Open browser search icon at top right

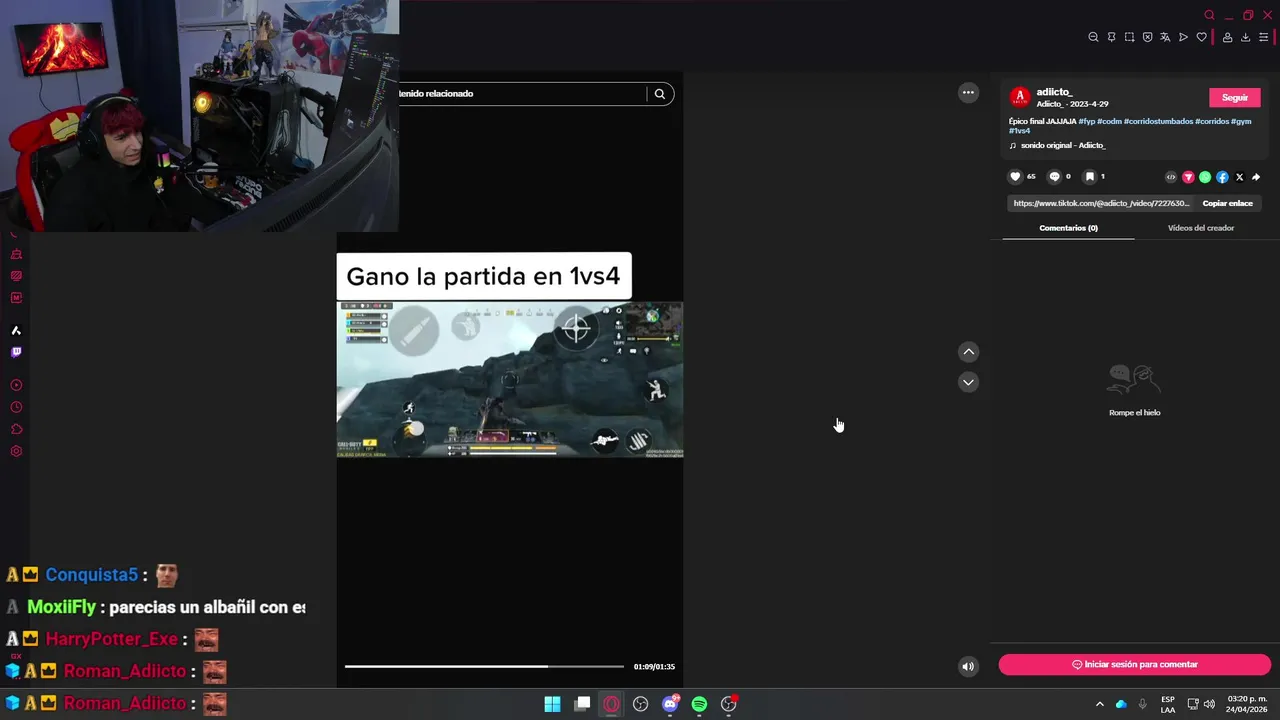(1209, 15)
